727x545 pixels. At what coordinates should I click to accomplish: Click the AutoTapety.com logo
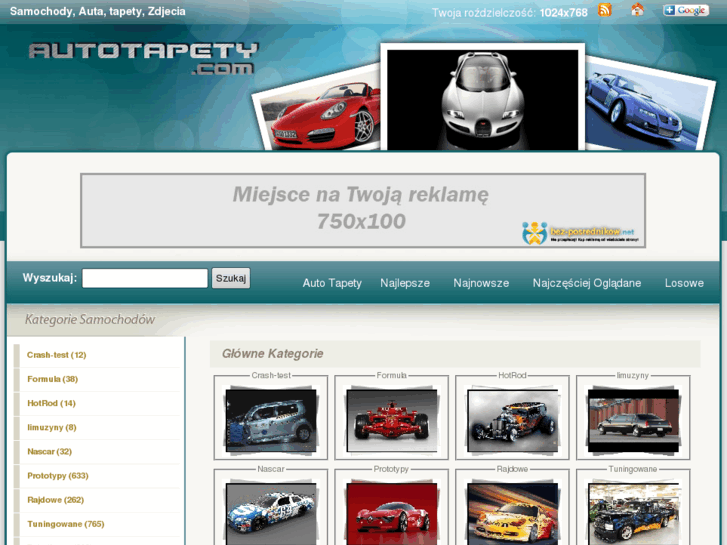tap(143, 58)
